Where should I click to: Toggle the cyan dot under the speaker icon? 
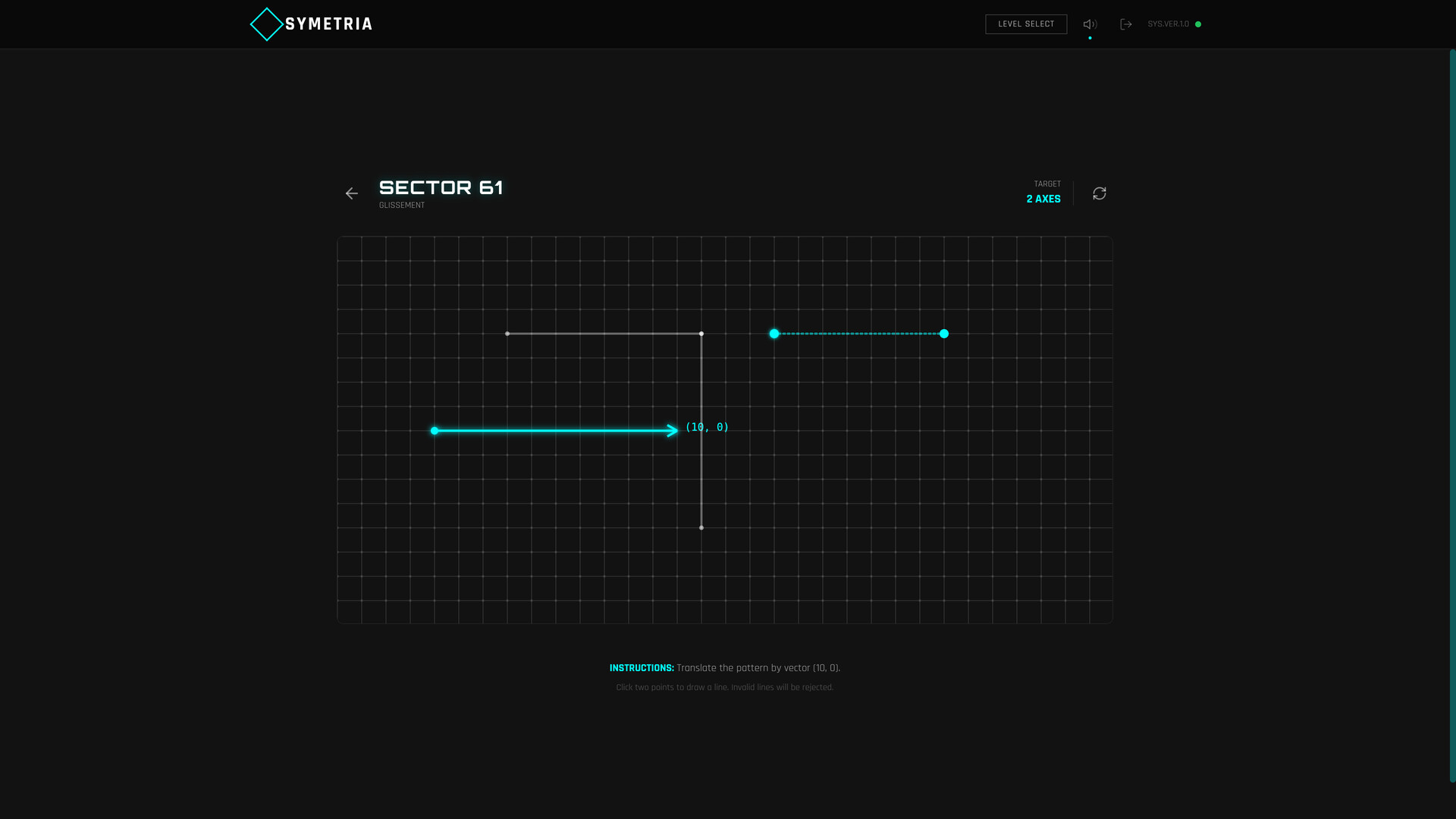(x=1090, y=36)
